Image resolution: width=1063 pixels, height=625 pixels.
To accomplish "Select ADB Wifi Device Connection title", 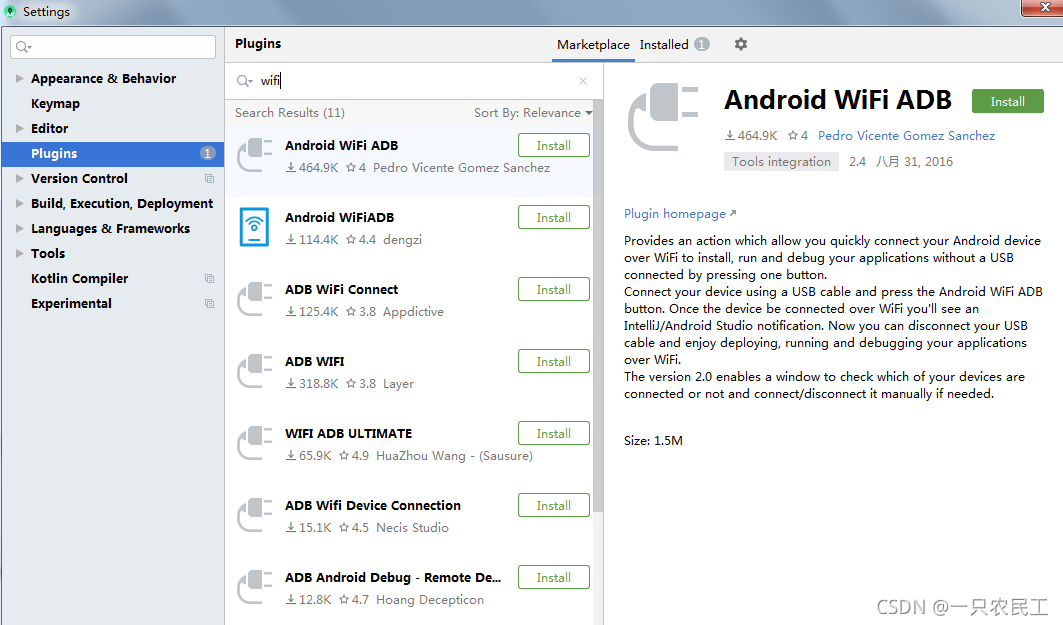I will click(372, 506).
